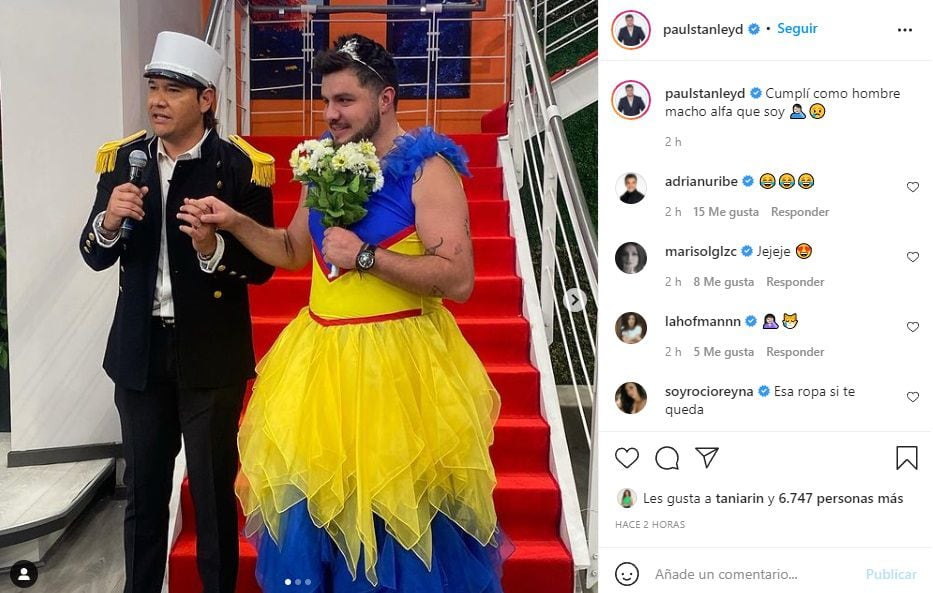This screenshot has width=933, height=593.
Task: View tagged people icon on photo
Action: pyautogui.click(x=24, y=575)
